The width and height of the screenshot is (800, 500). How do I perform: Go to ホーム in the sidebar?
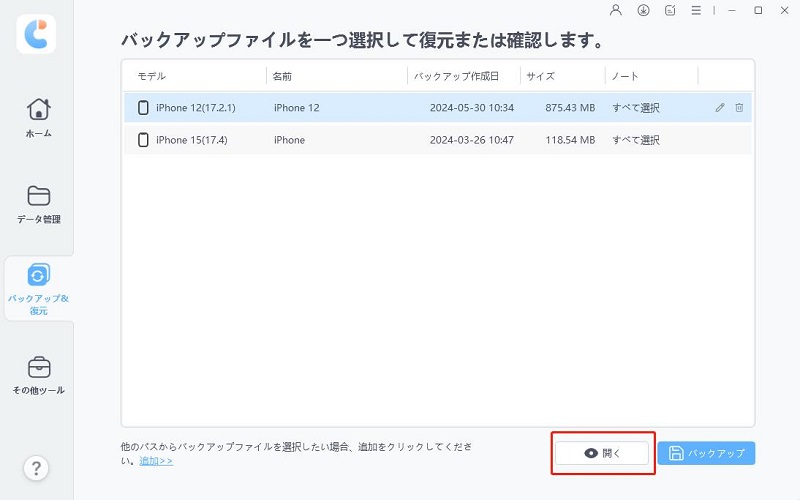click(38, 117)
